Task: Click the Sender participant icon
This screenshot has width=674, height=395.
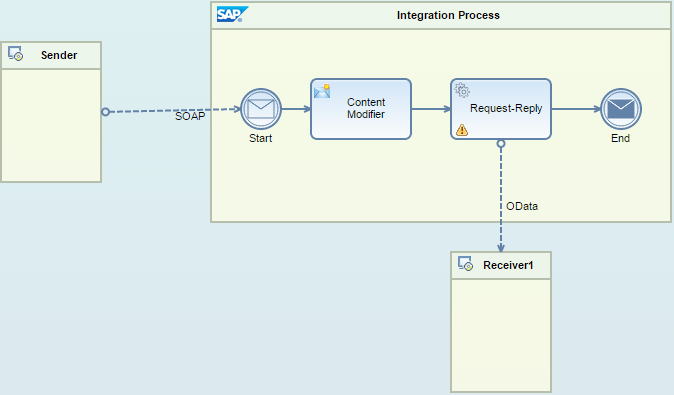Action: pyautogui.click(x=15, y=54)
